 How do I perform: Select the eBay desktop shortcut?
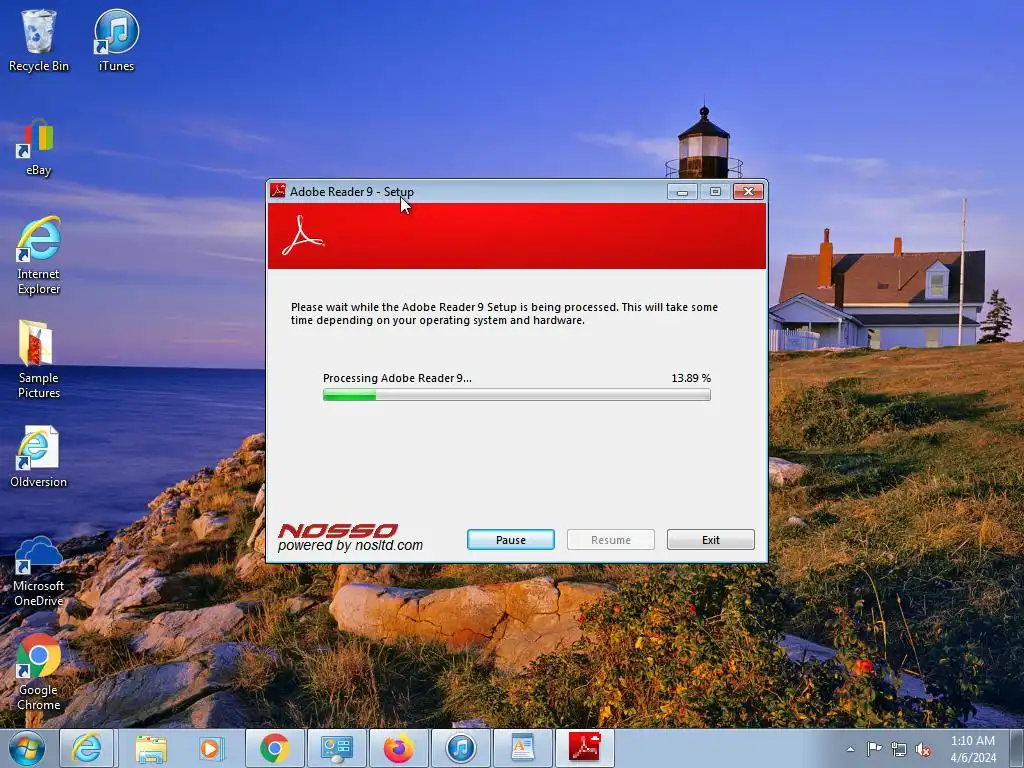pos(38,148)
